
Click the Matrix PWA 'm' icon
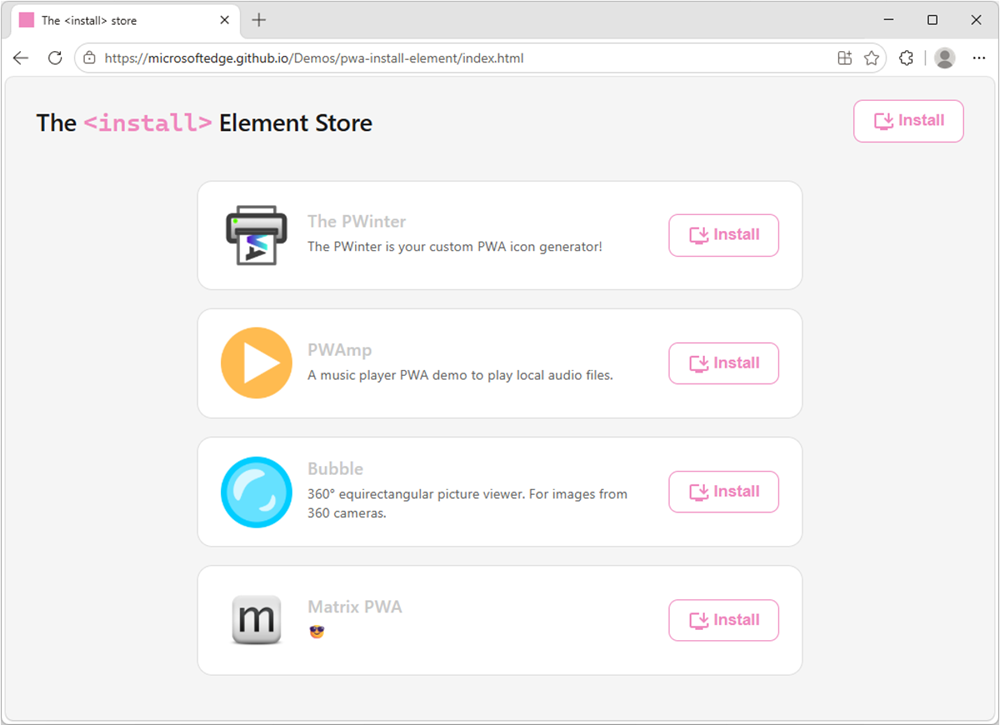point(256,619)
